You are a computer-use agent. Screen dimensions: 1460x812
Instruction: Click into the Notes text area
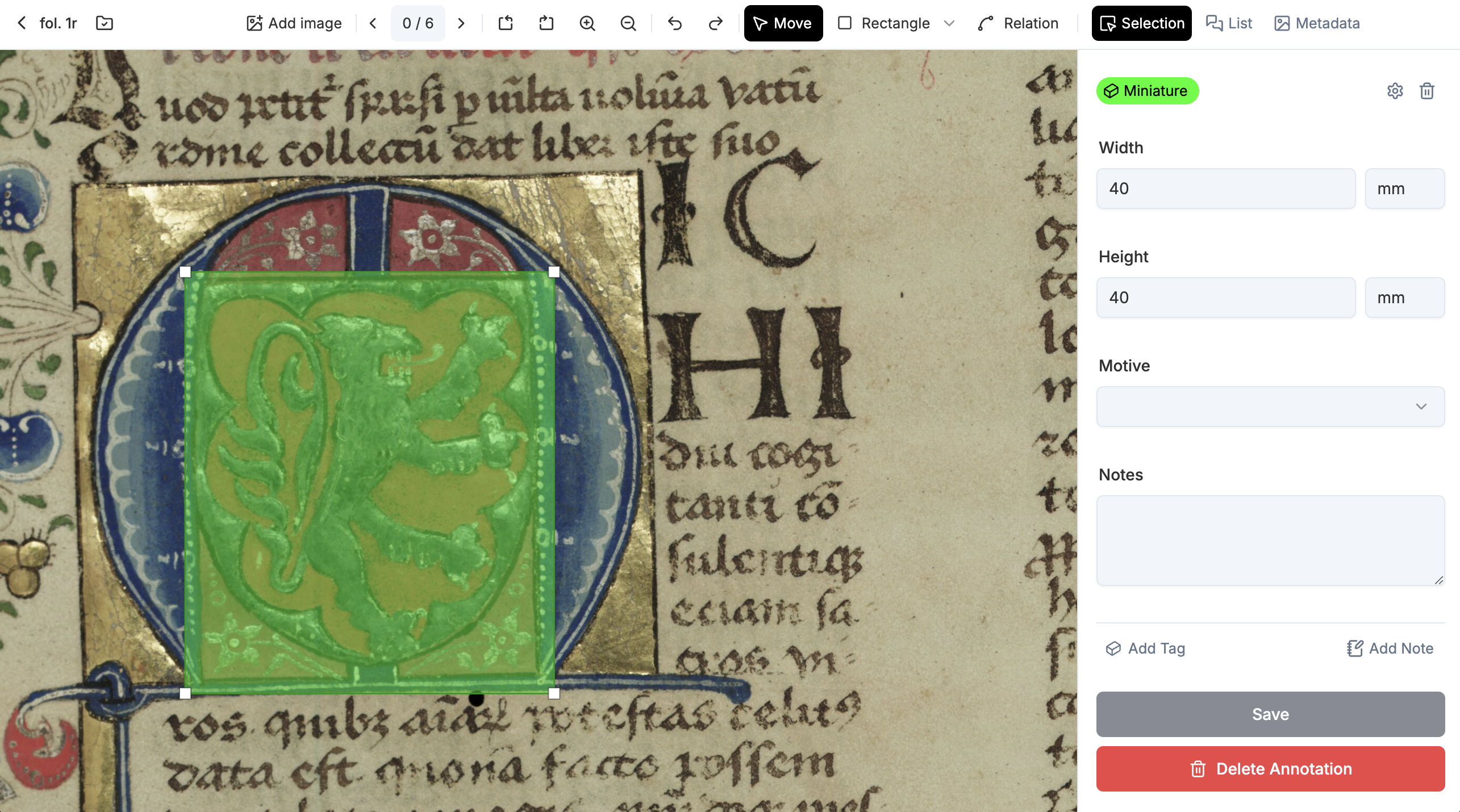pos(1270,540)
